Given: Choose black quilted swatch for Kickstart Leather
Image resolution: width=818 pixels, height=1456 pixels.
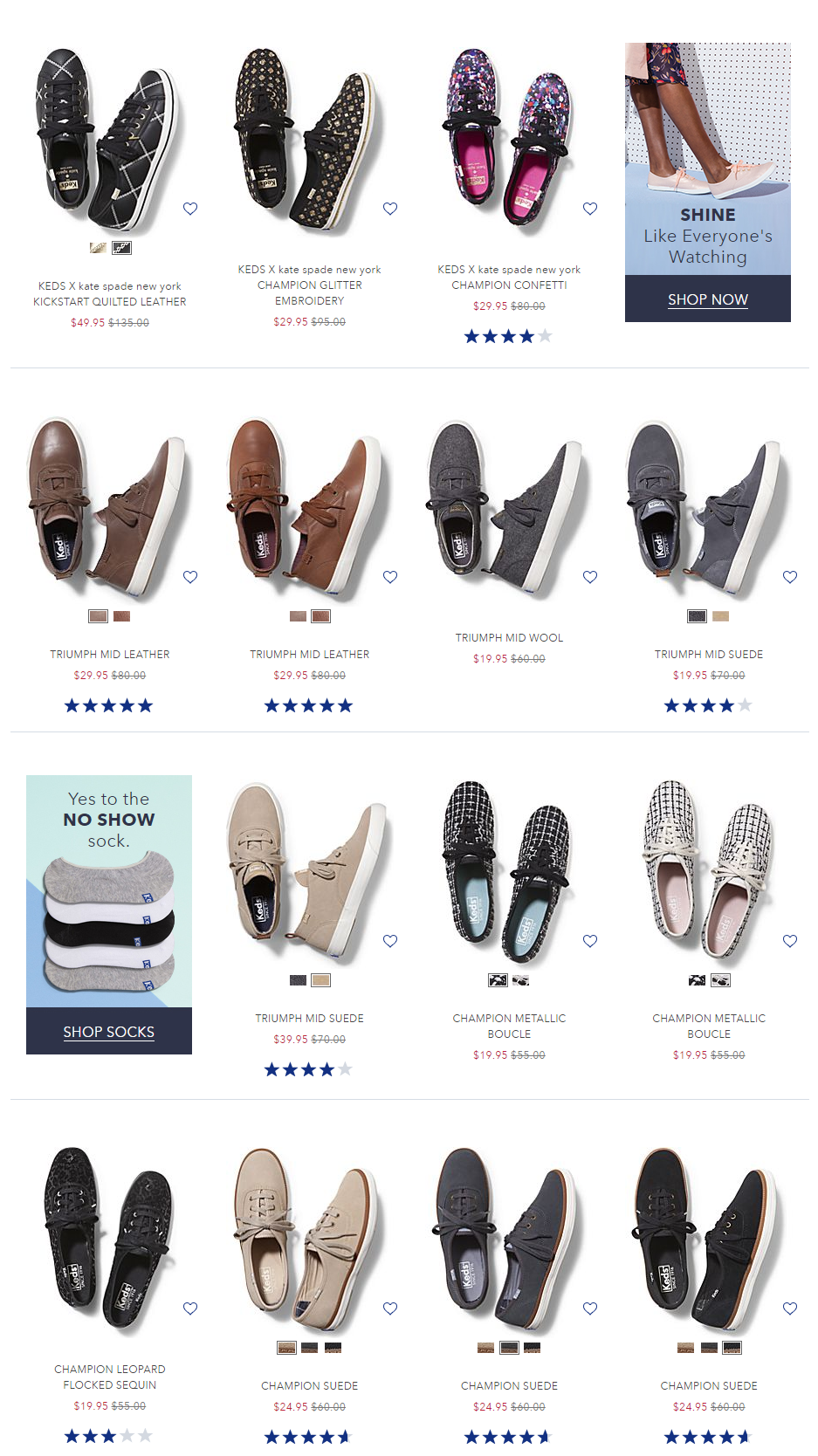Looking at the screenshot, I should (x=122, y=248).
